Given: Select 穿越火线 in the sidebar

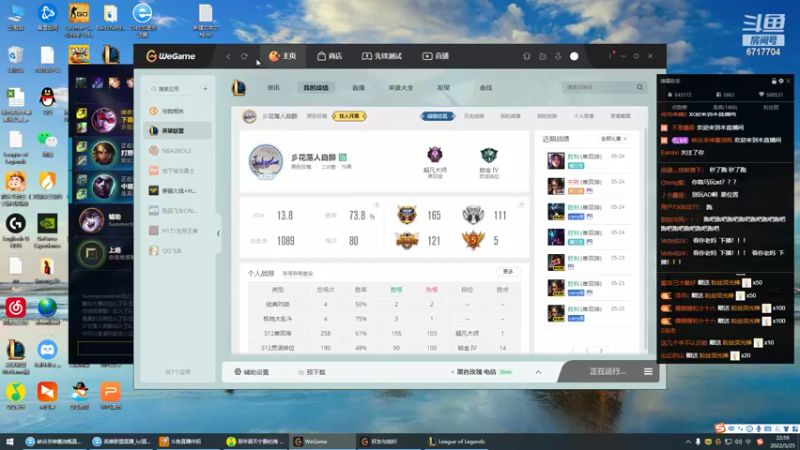Looking at the screenshot, I should [178, 190].
